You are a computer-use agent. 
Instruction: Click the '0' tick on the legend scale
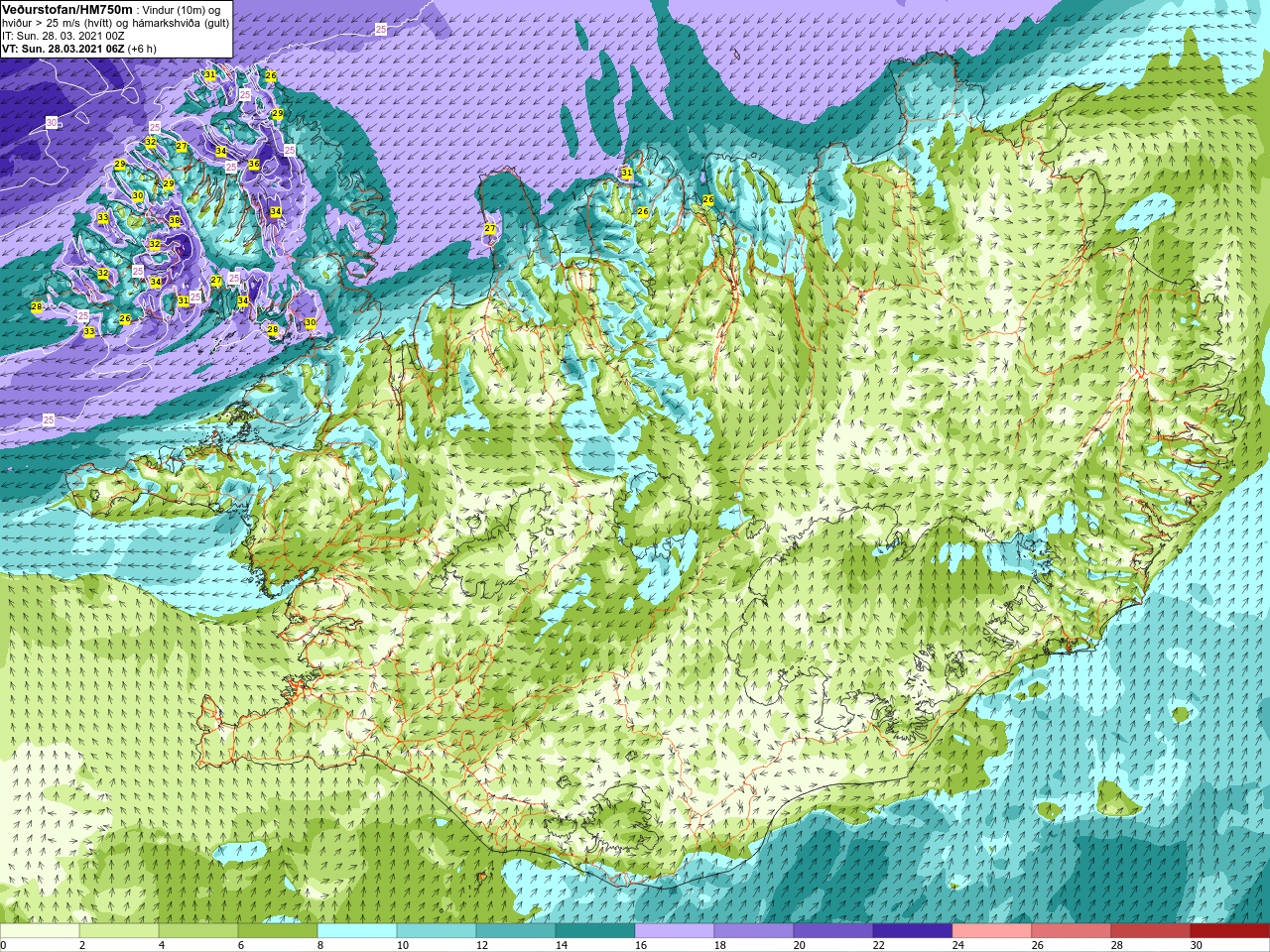tap(3, 945)
